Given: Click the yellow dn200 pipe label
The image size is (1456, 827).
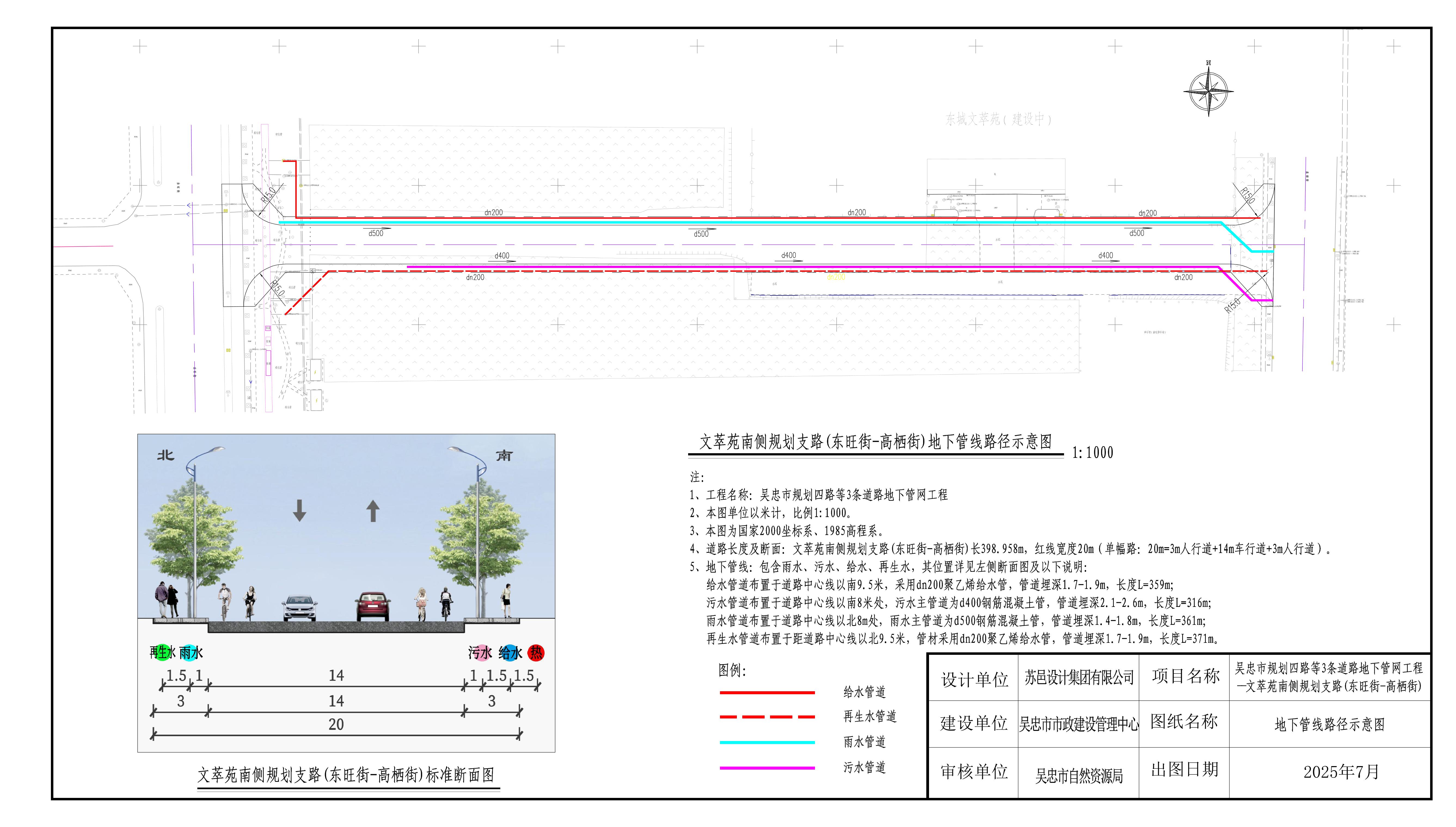Looking at the screenshot, I should (835, 277).
